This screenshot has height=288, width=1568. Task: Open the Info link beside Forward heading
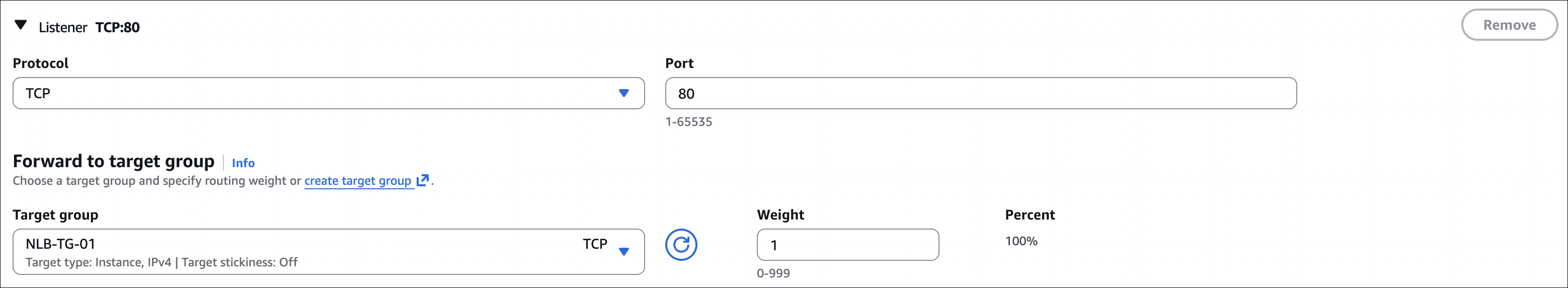pyautogui.click(x=243, y=163)
